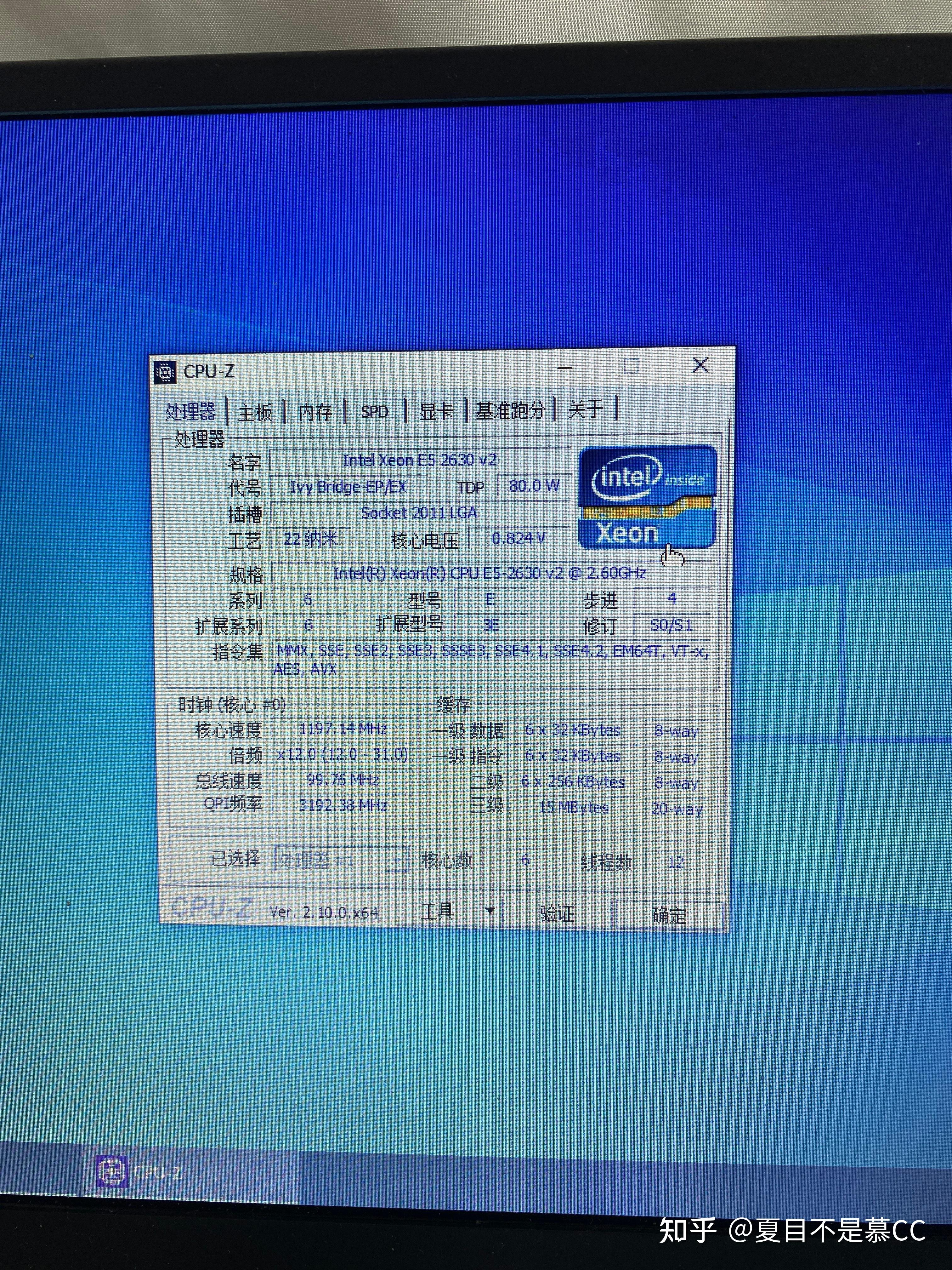Click the thread count value 12

point(676,862)
